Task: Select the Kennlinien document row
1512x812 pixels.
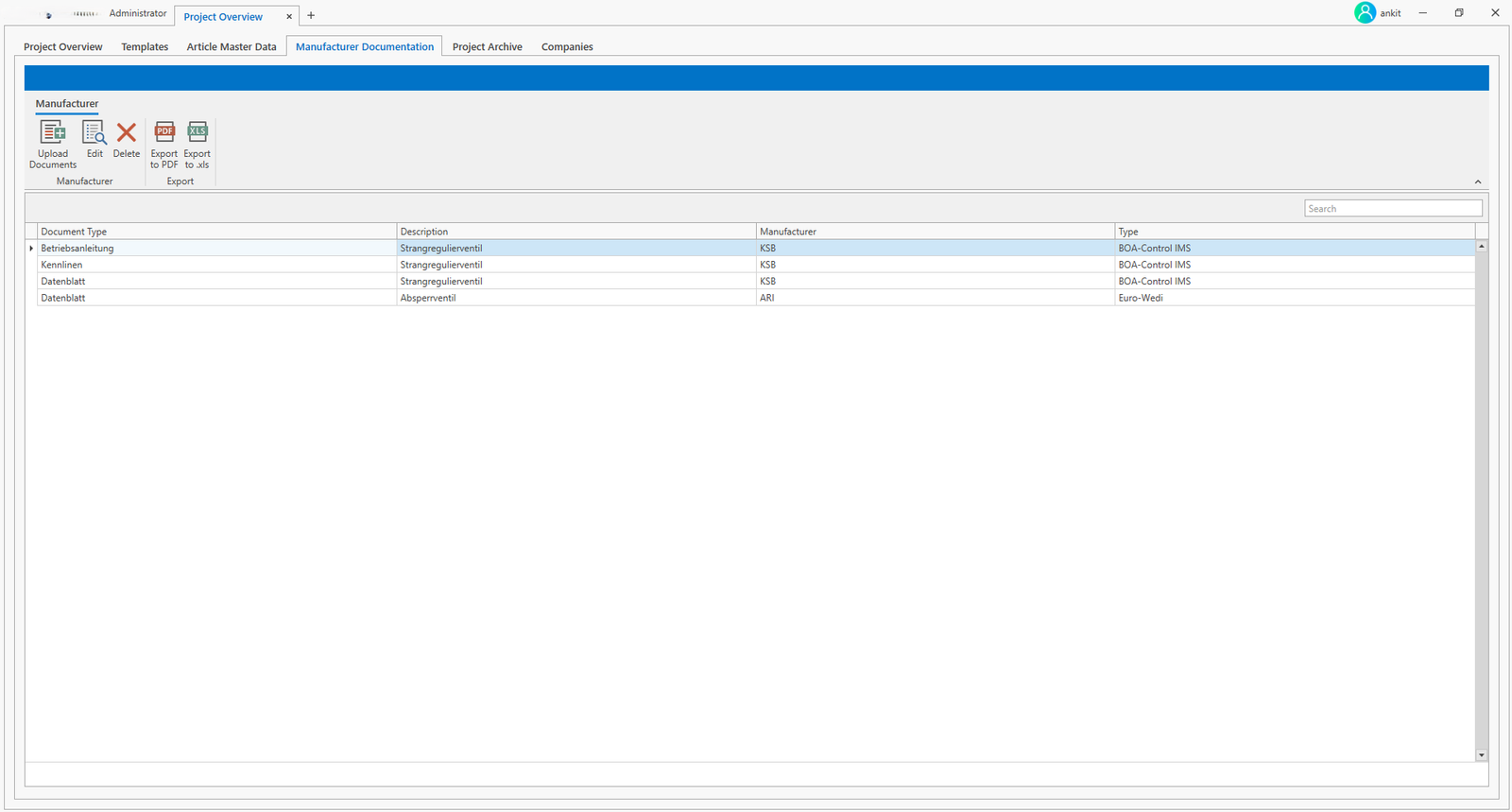Action: (215, 265)
